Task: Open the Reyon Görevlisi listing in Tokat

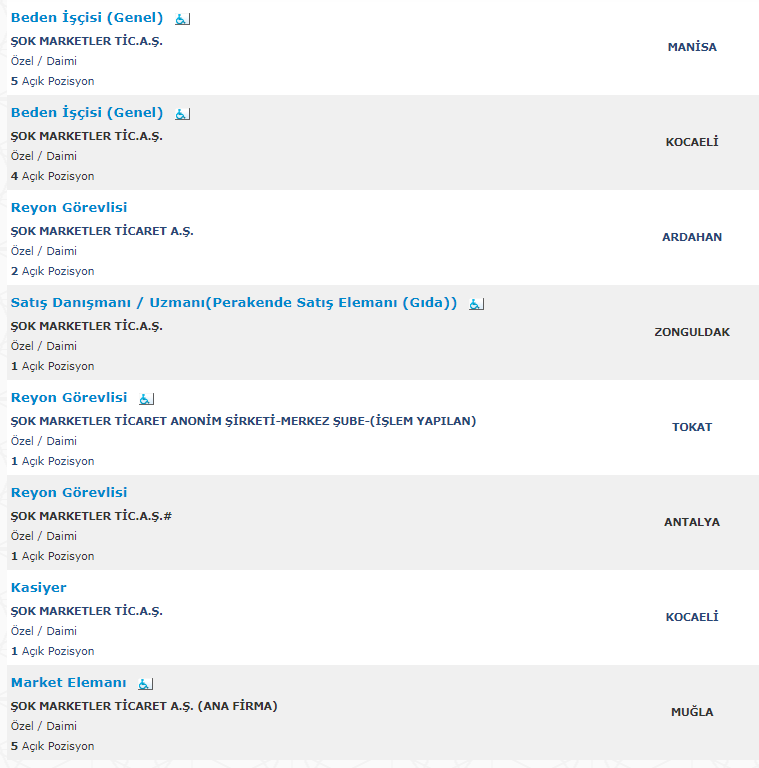Action: [69, 398]
